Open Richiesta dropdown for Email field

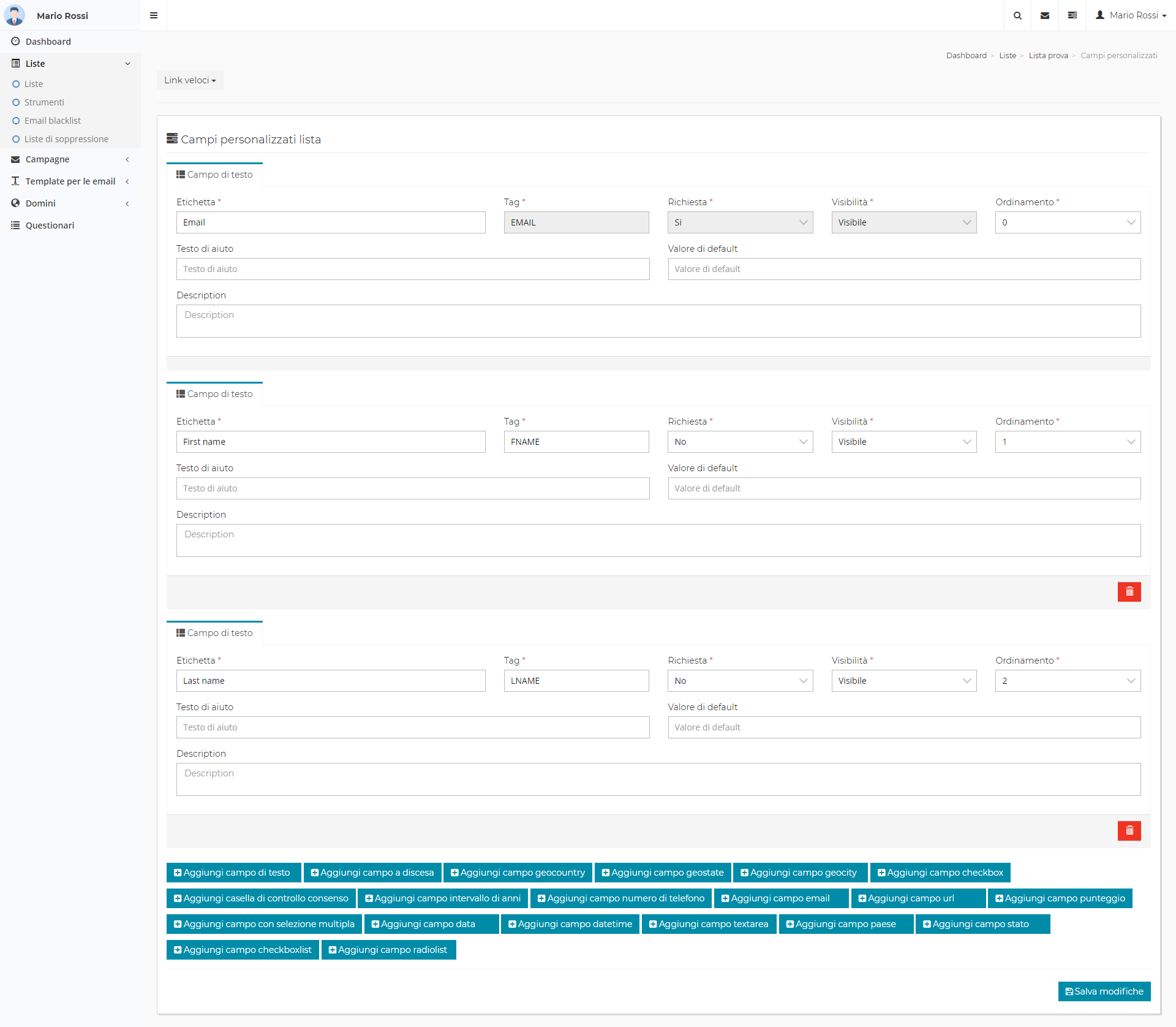pyautogui.click(x=740, y=222)
